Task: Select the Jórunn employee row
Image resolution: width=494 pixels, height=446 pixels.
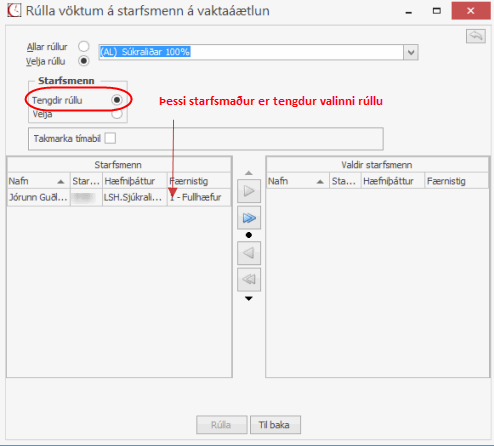Action: pos(119,197)
